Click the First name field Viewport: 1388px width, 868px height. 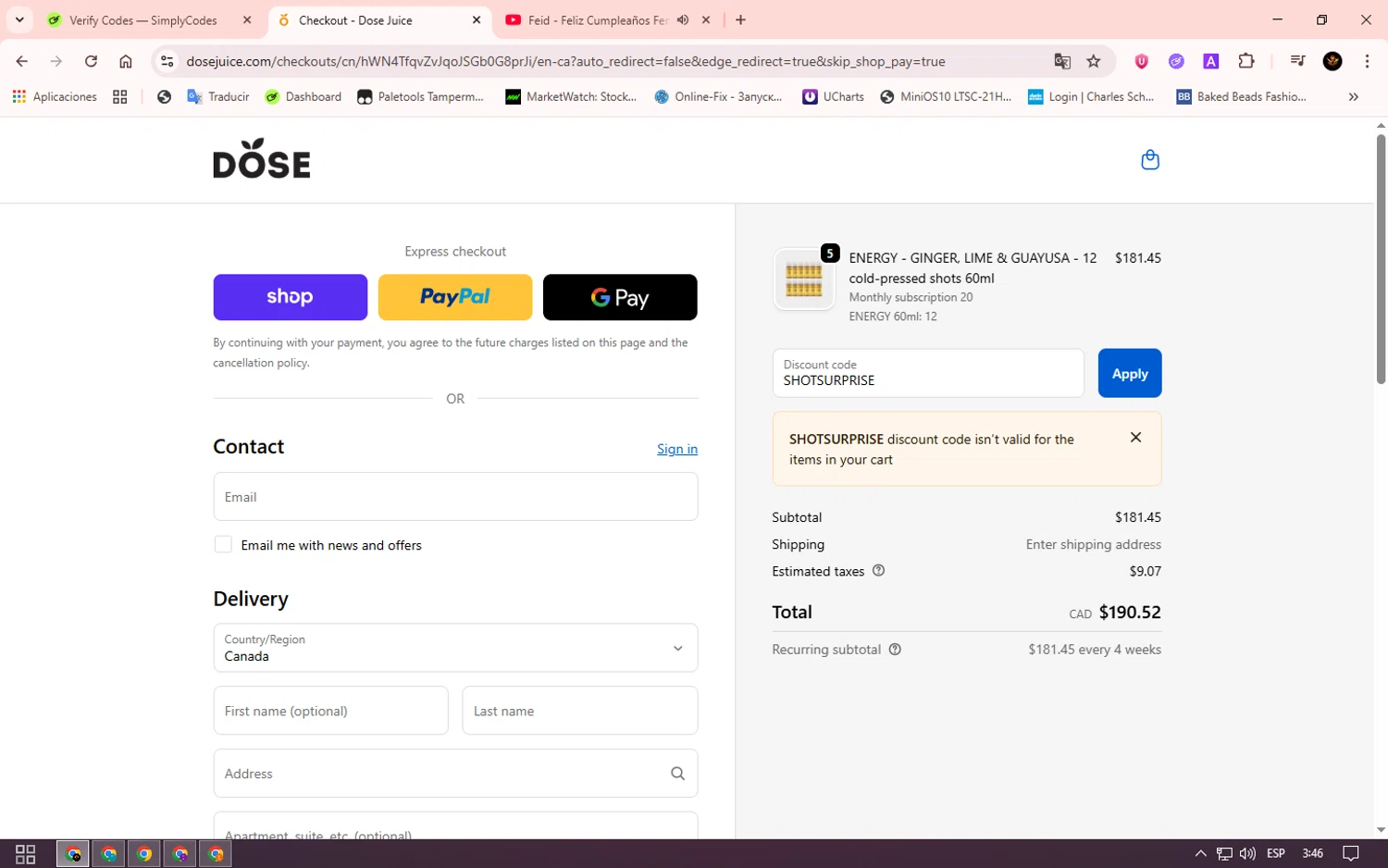point(331,711)
